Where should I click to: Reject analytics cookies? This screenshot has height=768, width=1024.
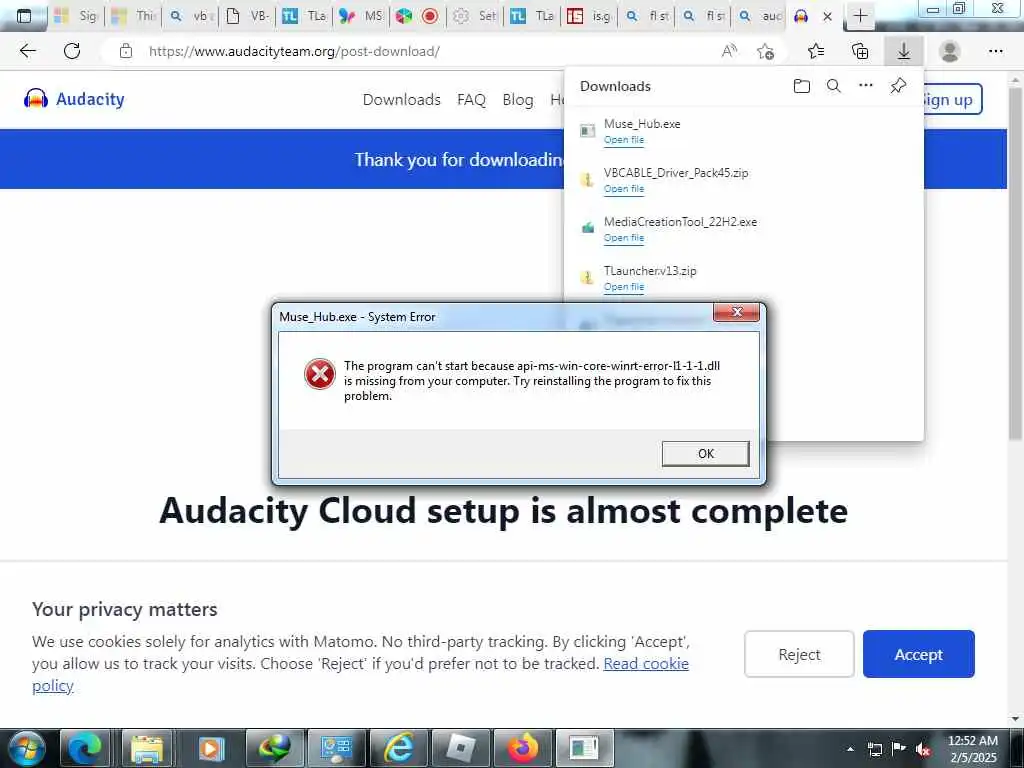[x=799, y=654]
